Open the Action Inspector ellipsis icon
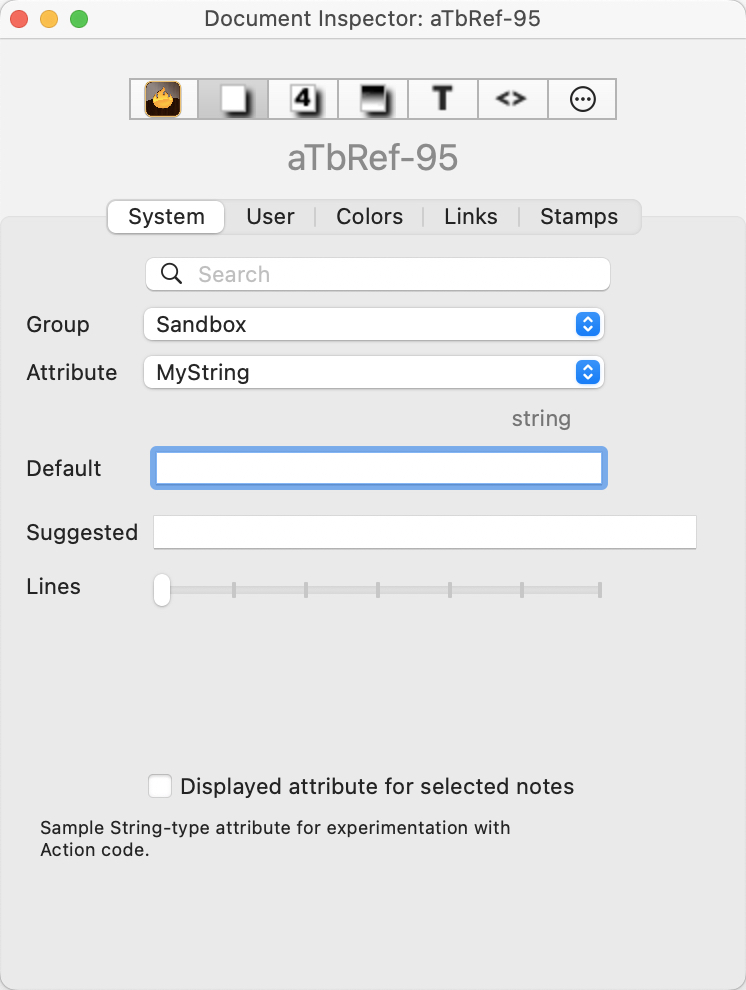Viewport: 746px width, 990px height. tap(582, 99)
